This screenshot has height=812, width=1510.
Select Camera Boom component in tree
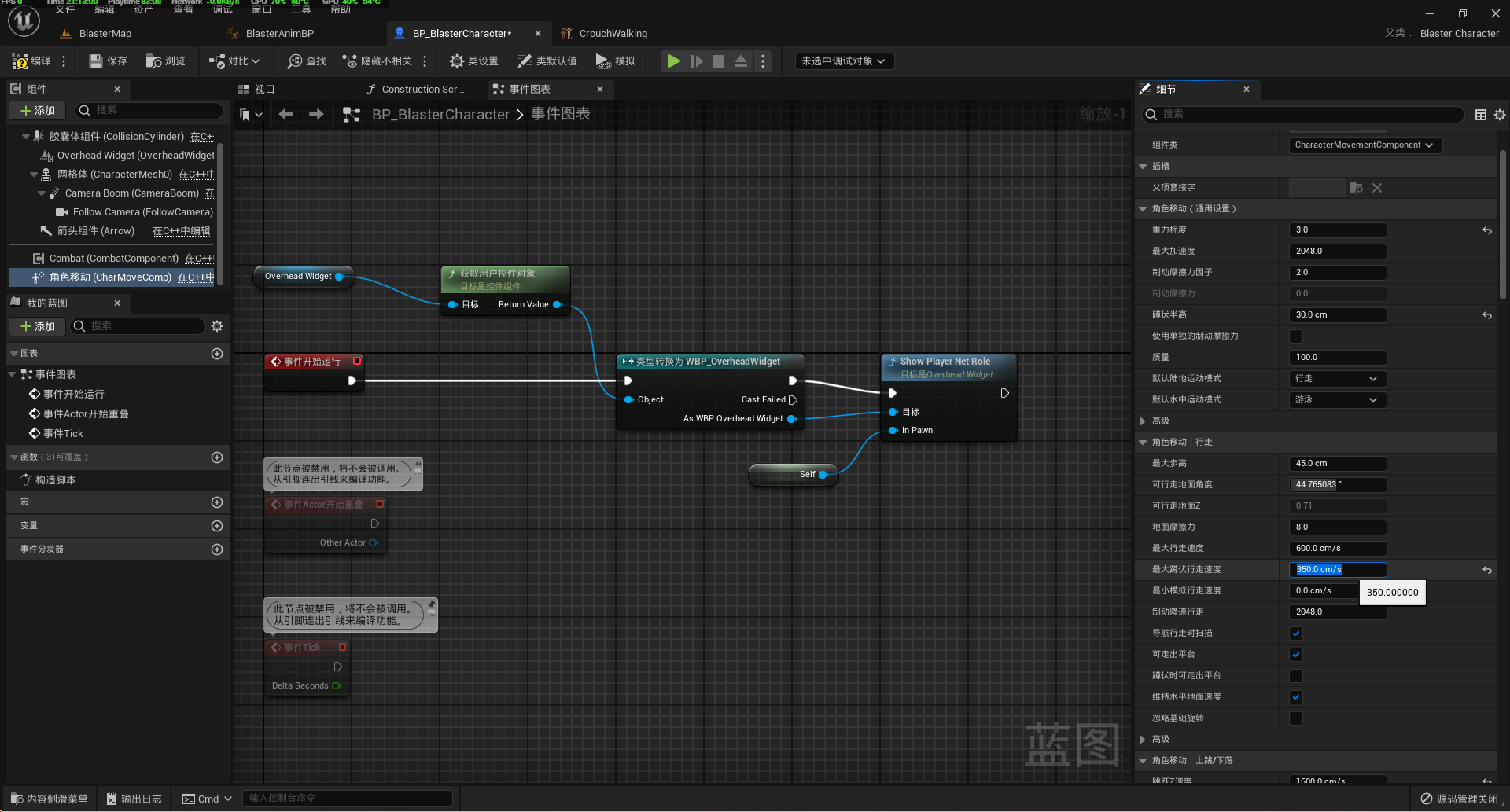tap(131, 193)
